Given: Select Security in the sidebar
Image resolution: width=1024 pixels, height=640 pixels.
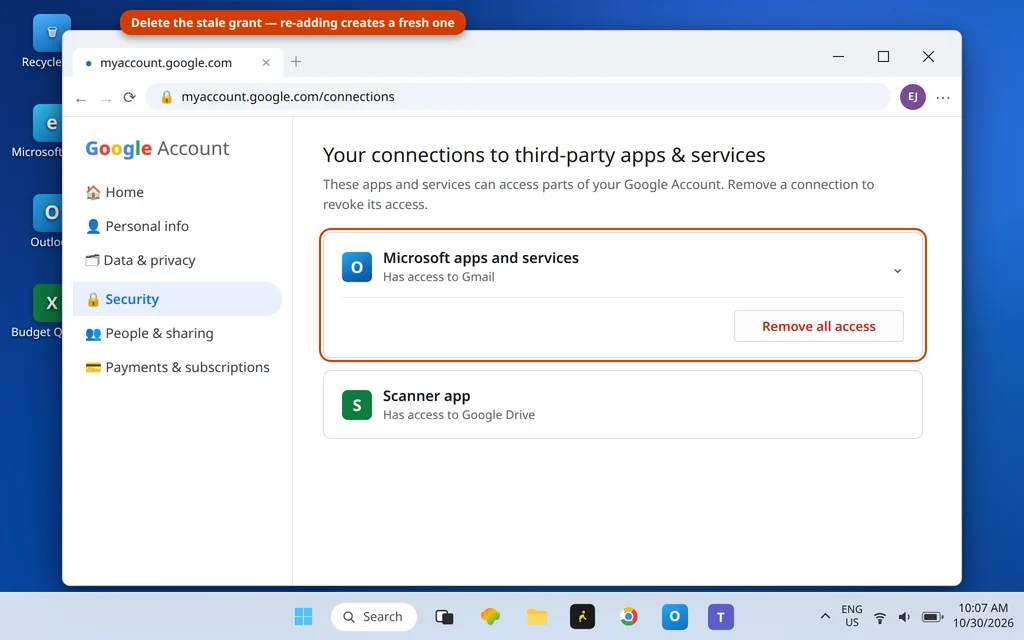Looking at the screenshot, I should click(x=177, y=299).
